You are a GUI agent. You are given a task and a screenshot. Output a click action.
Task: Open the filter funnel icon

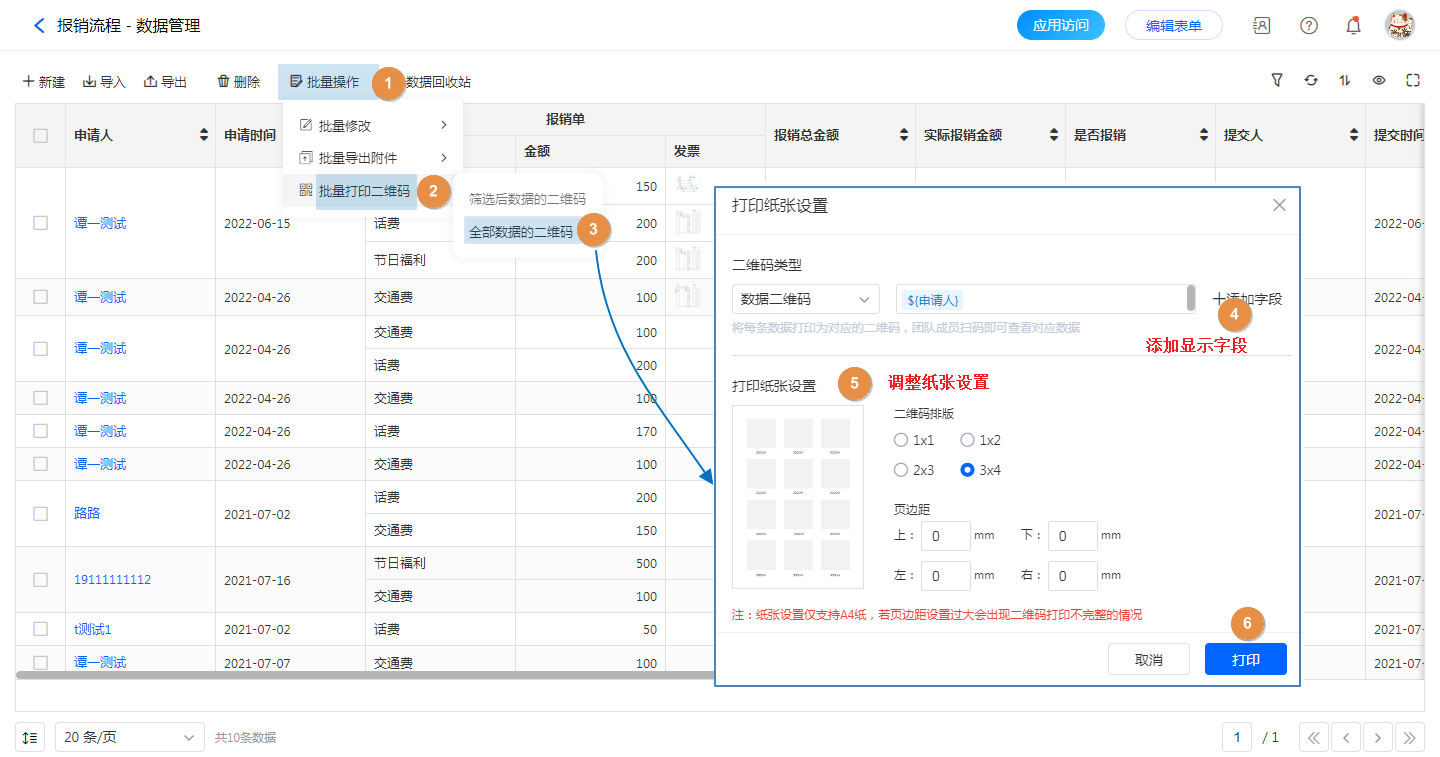click(x=1277, y=81)
